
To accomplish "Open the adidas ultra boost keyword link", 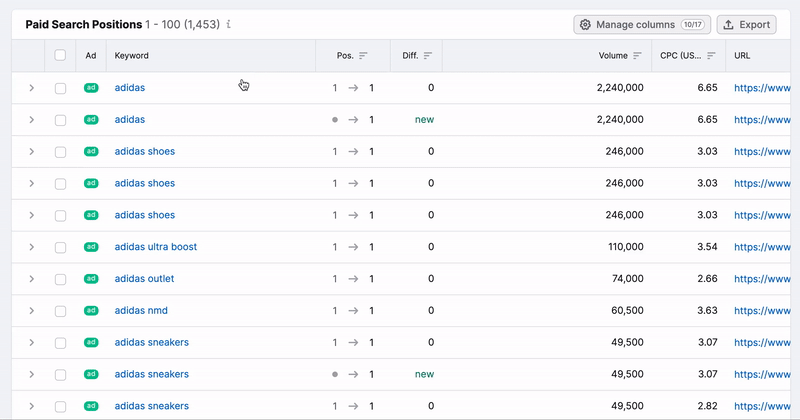I will click(x=156, y=247).
